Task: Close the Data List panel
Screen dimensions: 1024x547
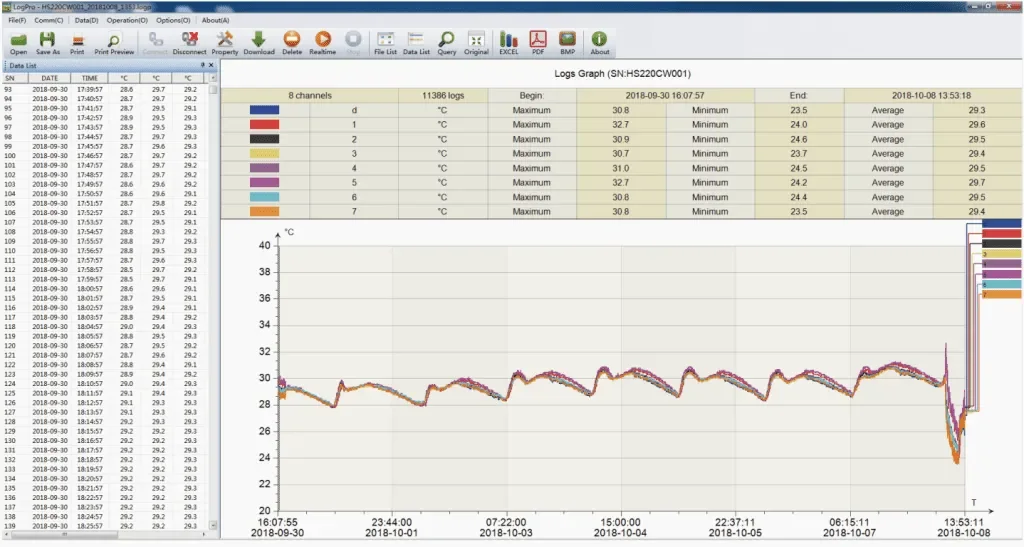Action: [x=211, y=65]
